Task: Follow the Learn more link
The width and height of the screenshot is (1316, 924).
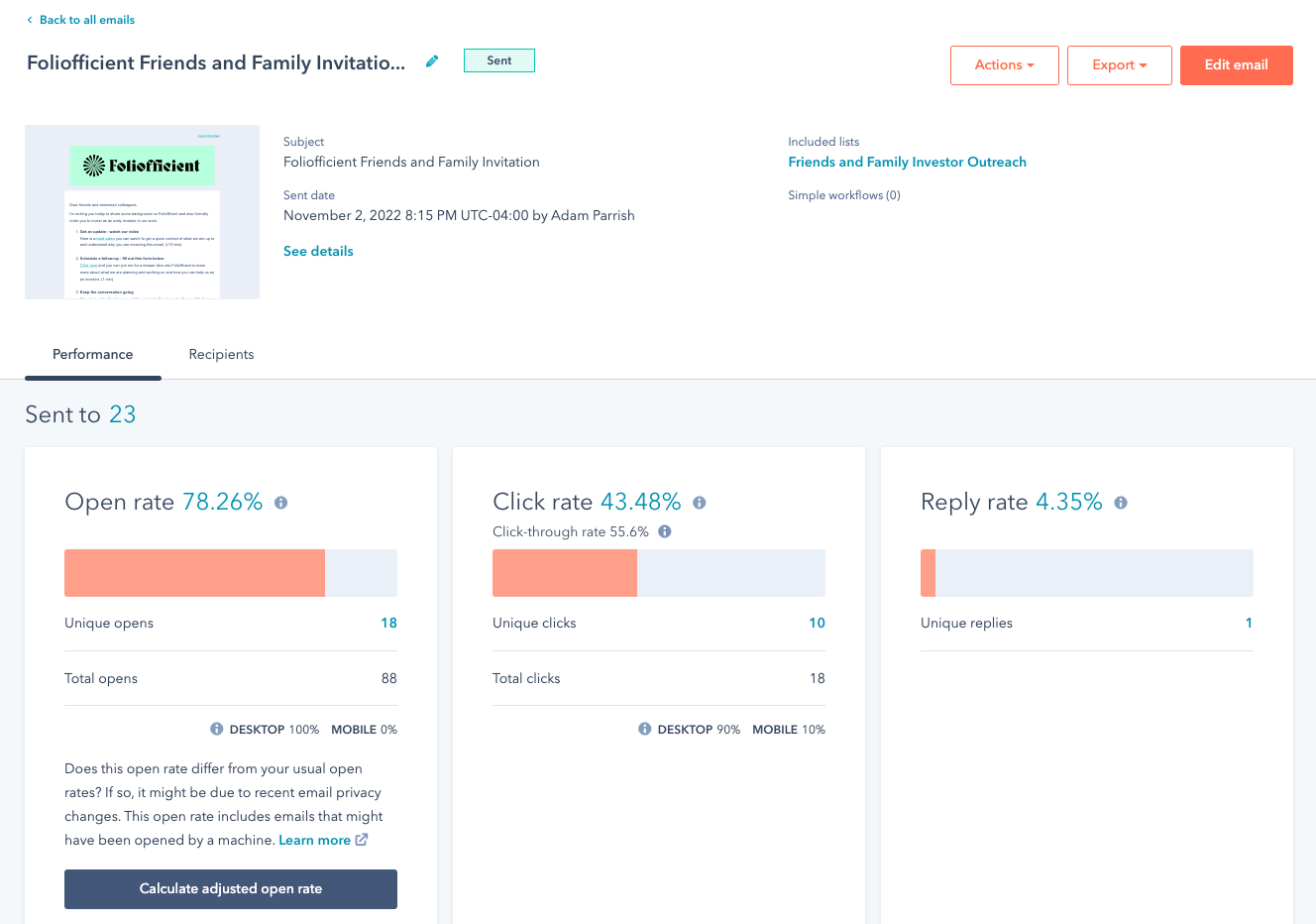Action: 314,840
